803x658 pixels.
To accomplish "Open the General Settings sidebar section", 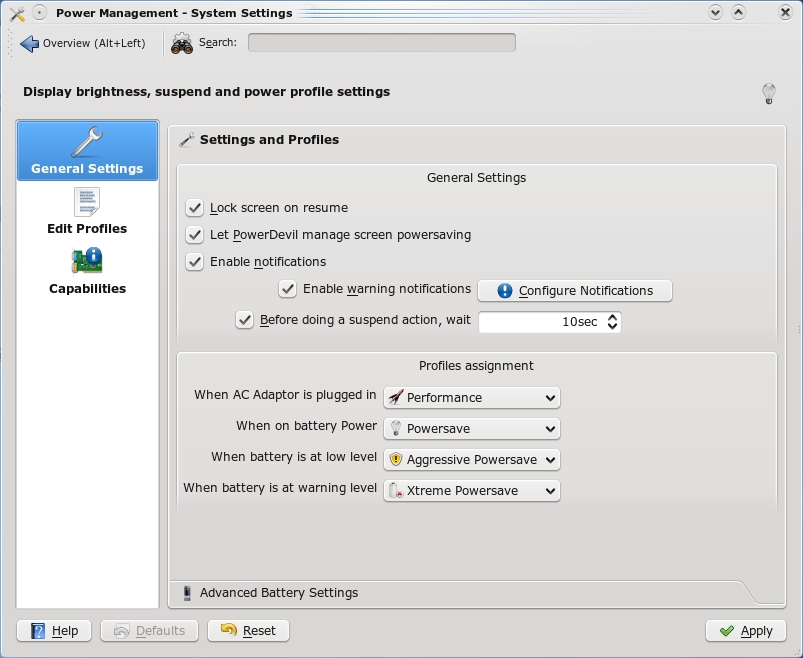I will point(87,151).
